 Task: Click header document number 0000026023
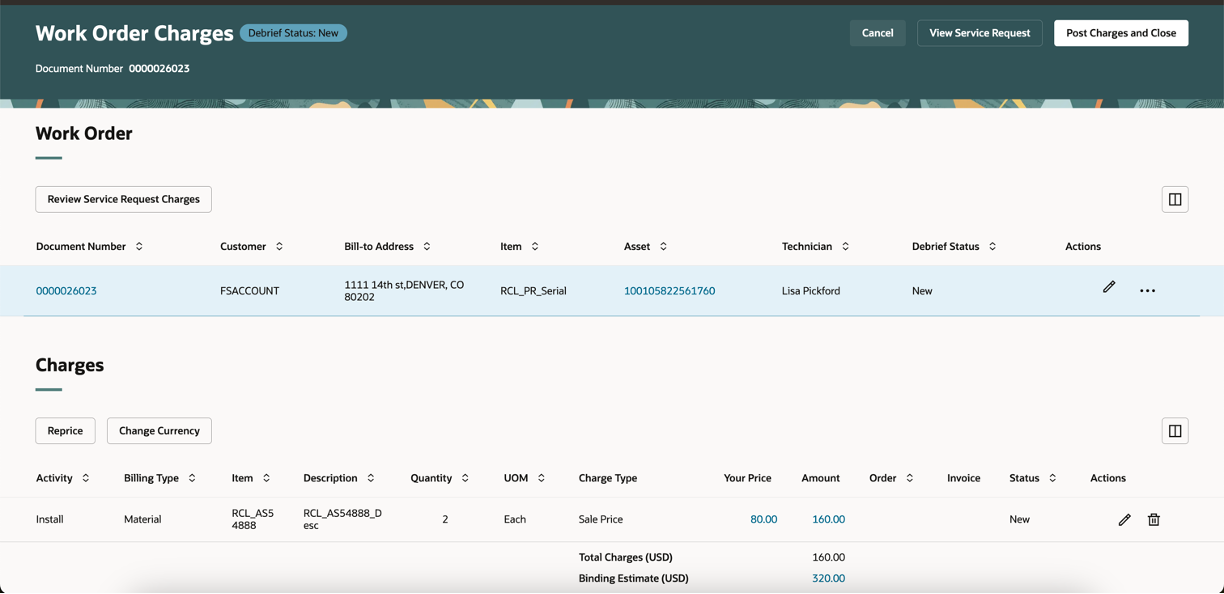click(159, 69)
